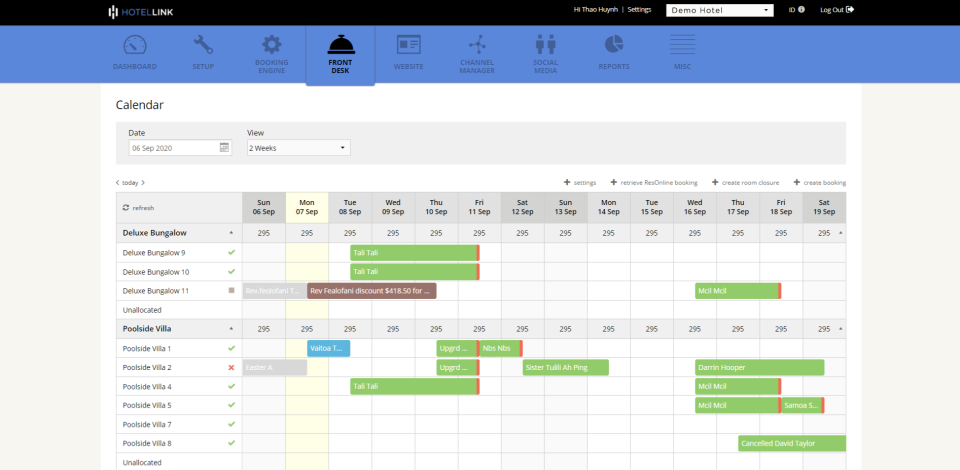
Task: Click plus icon for retrieve ResOnline booking
Action: point(613,182)
